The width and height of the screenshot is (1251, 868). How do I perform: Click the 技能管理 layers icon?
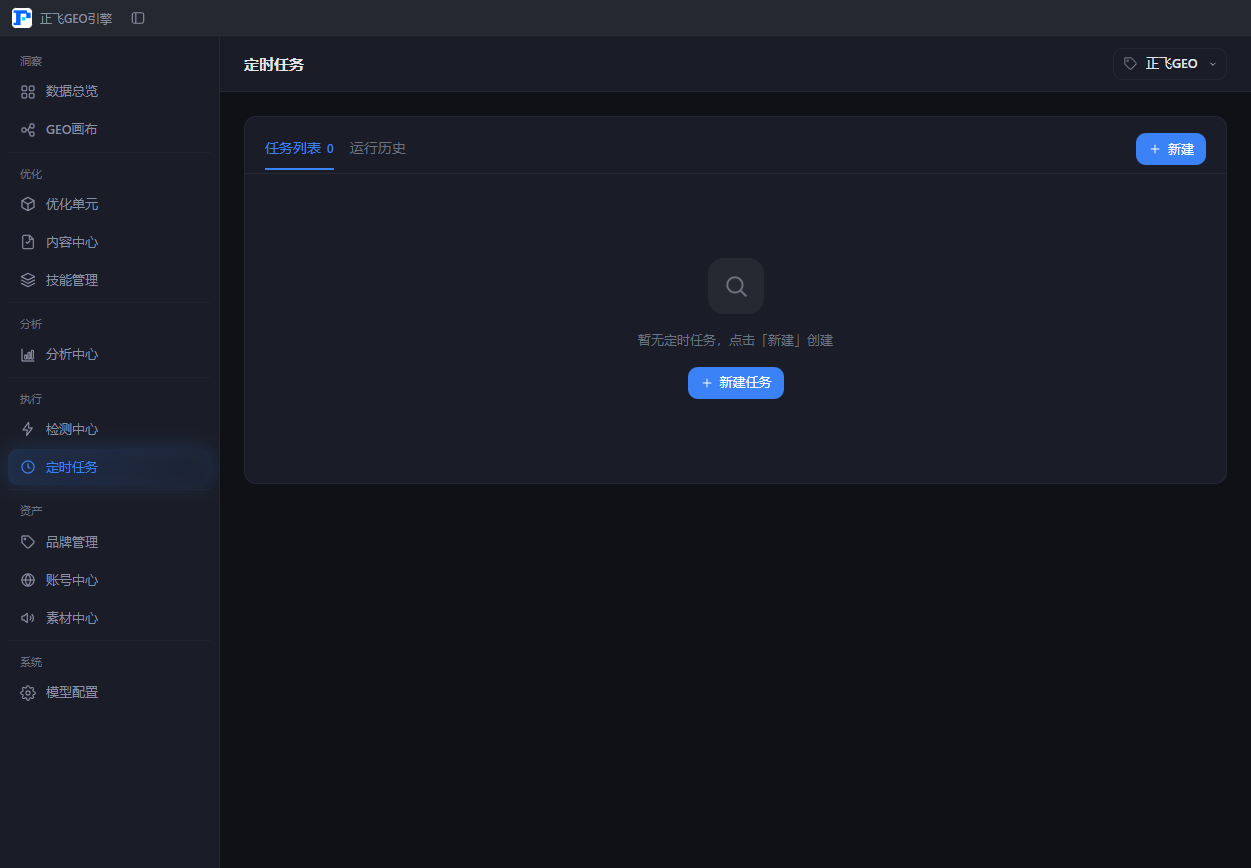click(x=28, y=280)
